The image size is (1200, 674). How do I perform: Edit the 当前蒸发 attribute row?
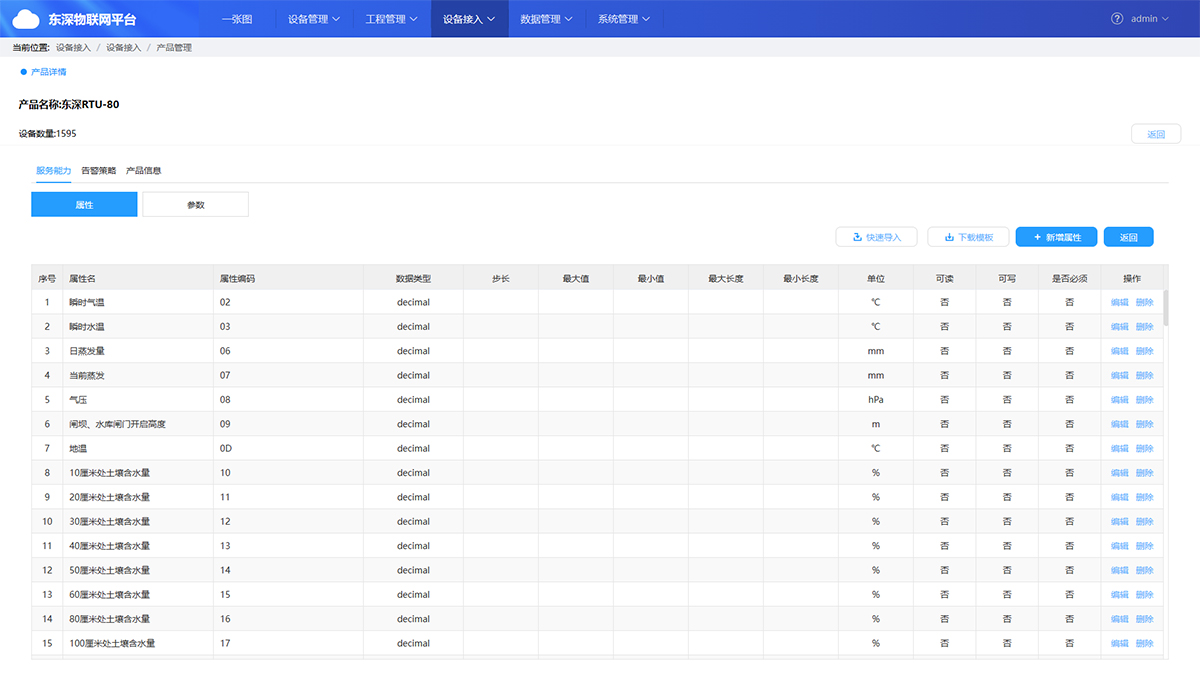click(x=1119, y=375)
